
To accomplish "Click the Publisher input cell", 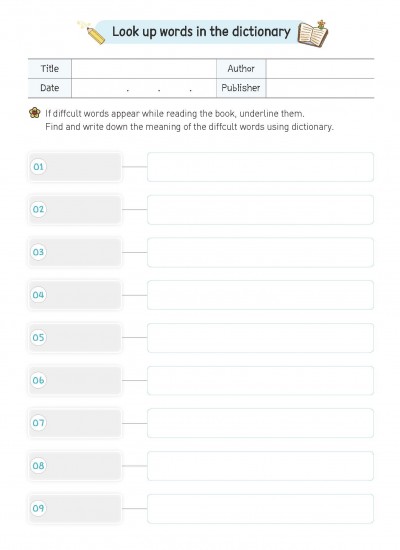I will tap(320, 88).
